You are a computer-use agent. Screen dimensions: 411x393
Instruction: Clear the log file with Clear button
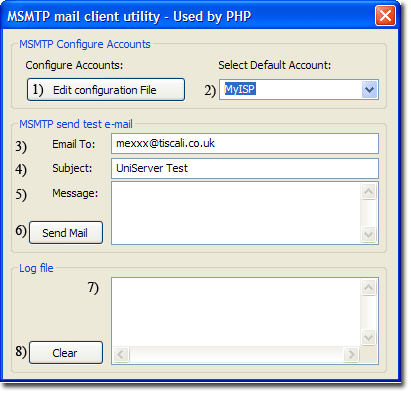(66, 352)
